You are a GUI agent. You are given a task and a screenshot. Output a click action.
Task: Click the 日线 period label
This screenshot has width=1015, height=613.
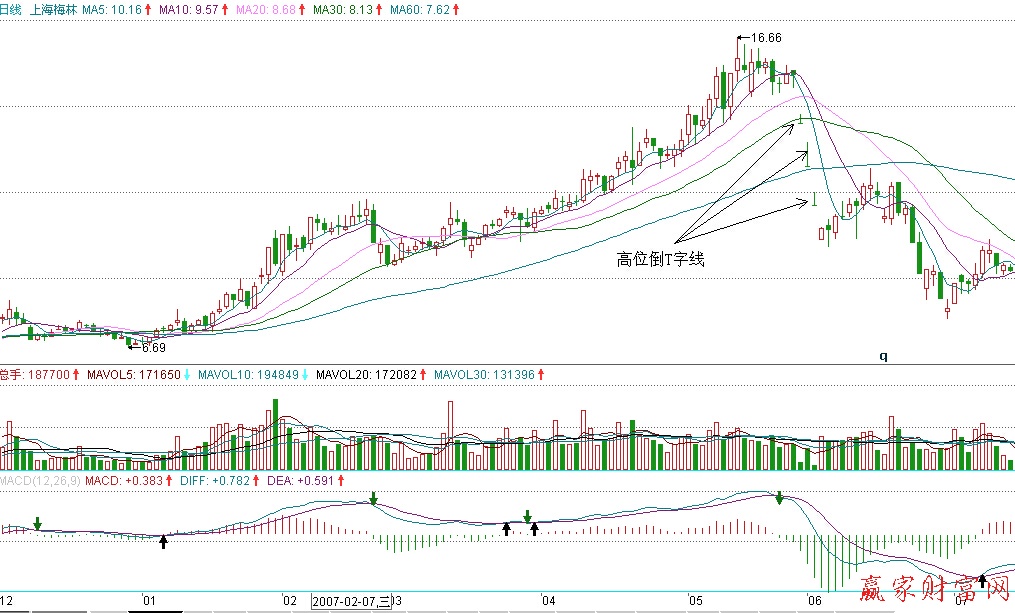11,9
